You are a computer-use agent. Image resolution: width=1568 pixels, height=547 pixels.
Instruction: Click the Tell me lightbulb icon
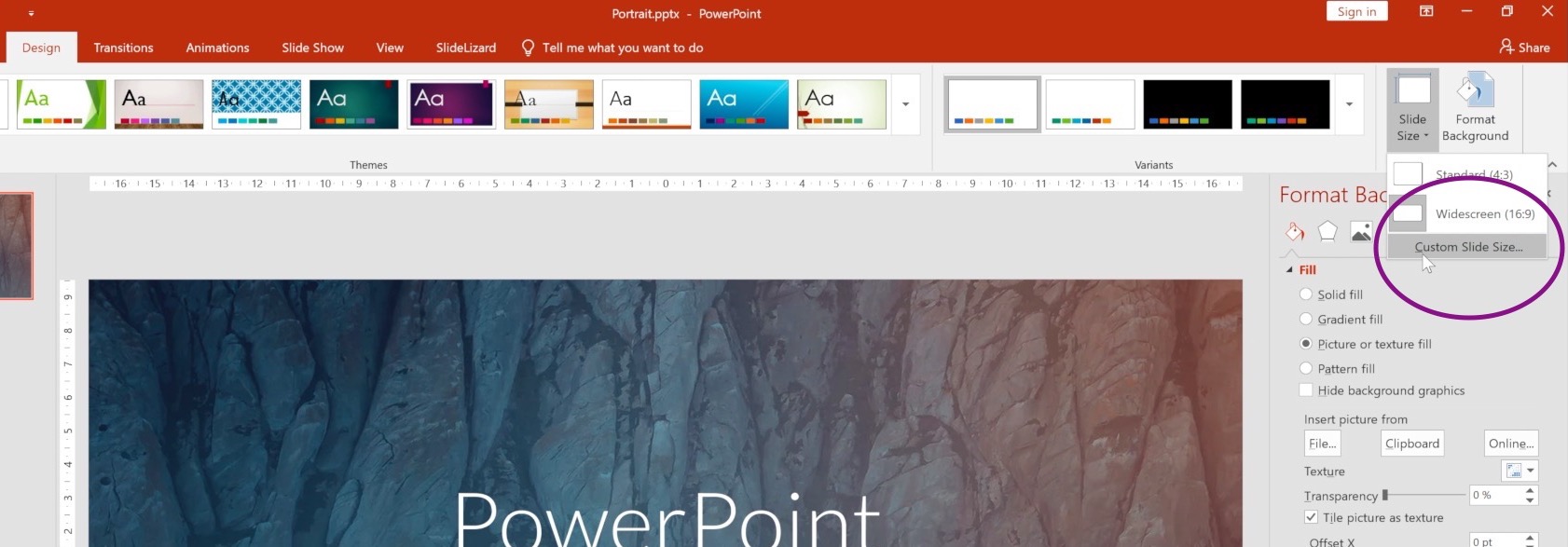pyautogui.click(x=528, y=48)
